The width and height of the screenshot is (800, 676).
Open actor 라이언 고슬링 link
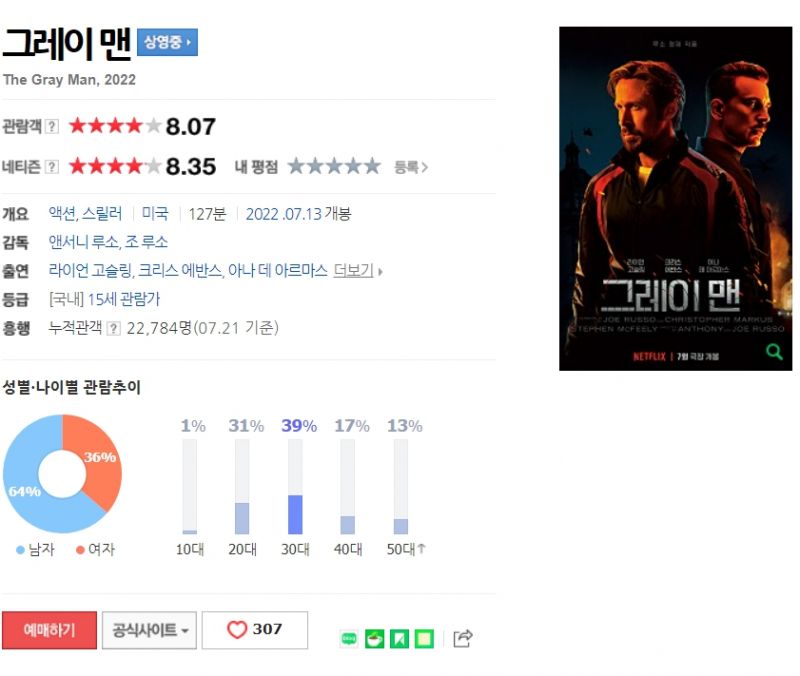tap(90, 270)
